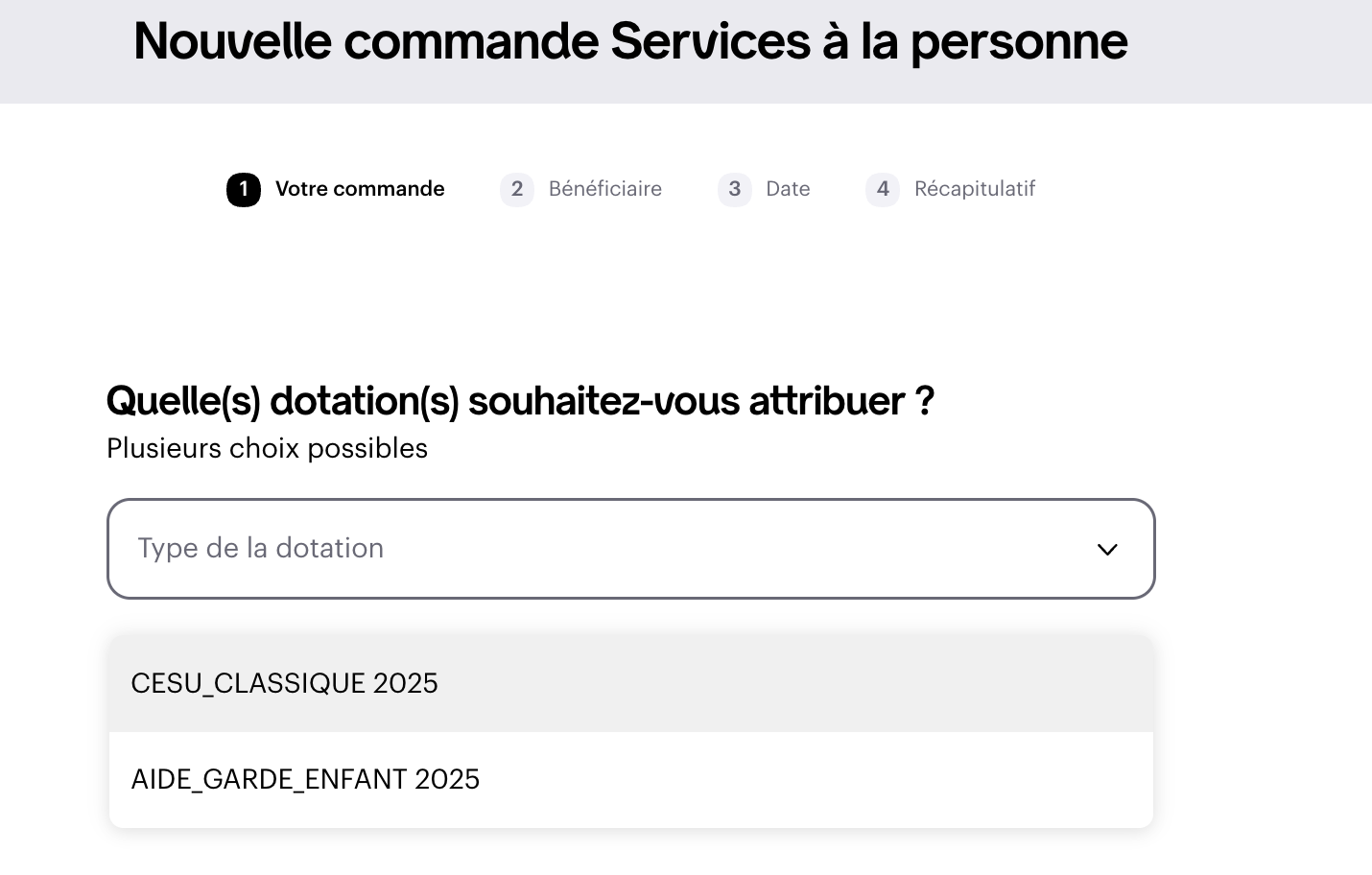Image resolution: width=1372 pixels, height=875 pixels.
Task: Jump to the Récapitulatif step
Action: 975,189
